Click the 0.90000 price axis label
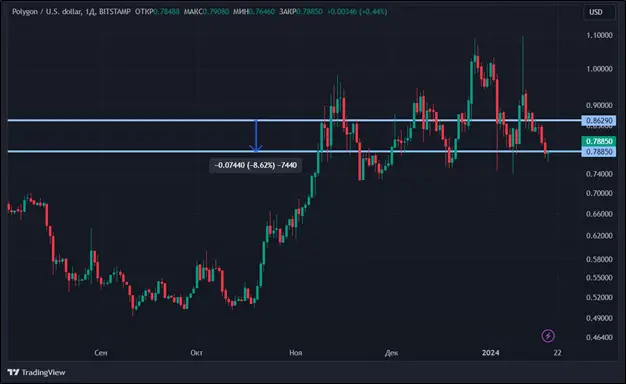 pyautogui.click(x=599, y=105)
